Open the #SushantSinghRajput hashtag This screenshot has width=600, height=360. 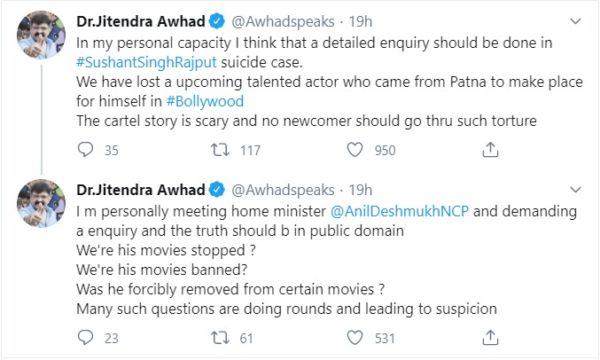click(x=147, y=62)
